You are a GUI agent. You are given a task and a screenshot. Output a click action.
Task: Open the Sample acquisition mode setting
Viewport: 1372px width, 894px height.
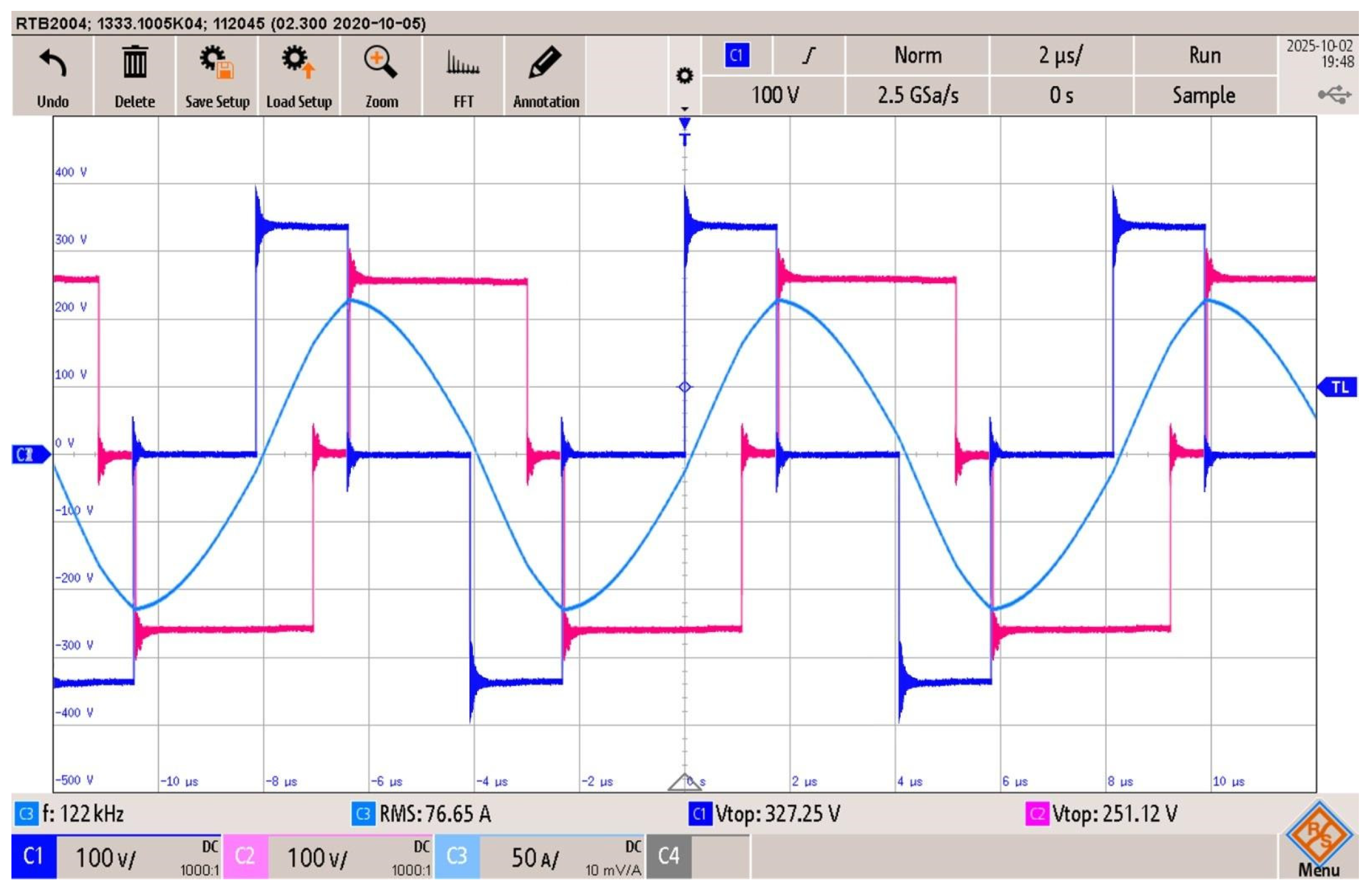click(x=1204, y=95)
